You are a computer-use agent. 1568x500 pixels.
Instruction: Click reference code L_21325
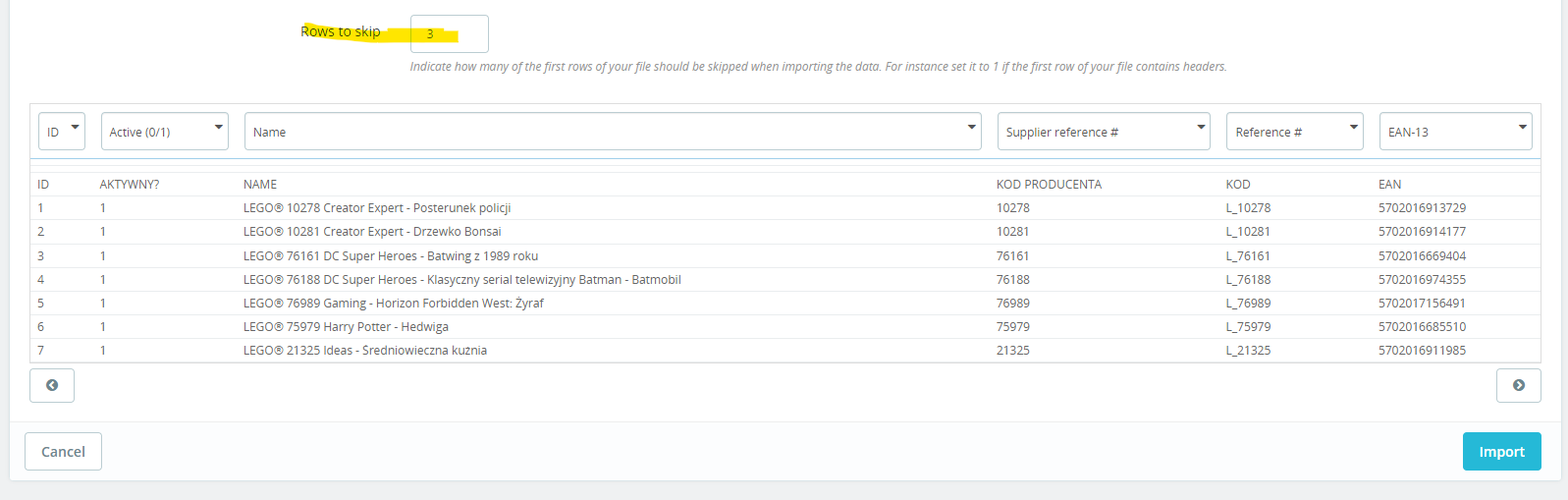point(1248,351)
